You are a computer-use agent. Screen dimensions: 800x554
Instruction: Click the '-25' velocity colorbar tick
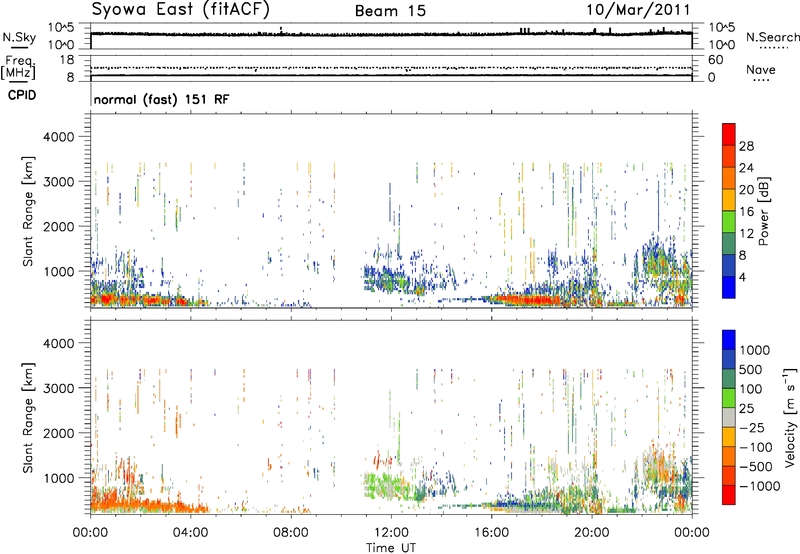[752, 428]
